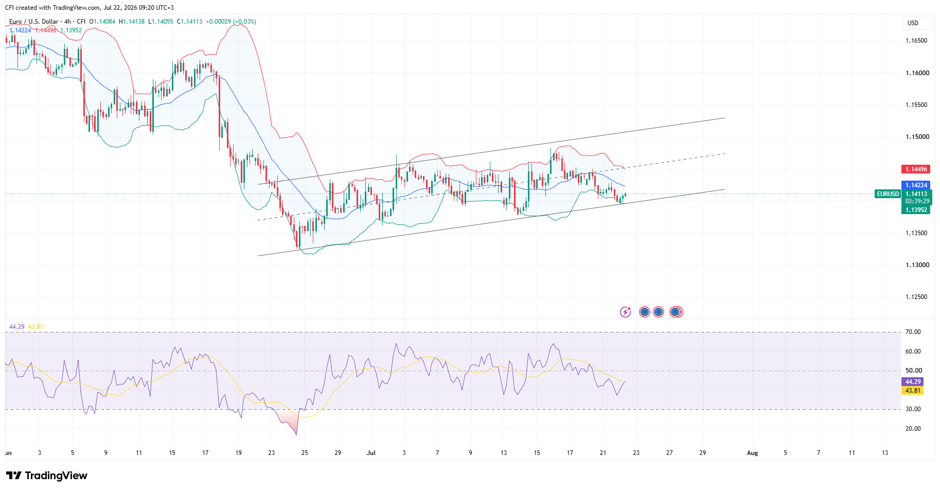The width and height of the screenshot is (940, 491).
Task: Click the purple 44.29 RSI axis label
Action: pos(912,382)
